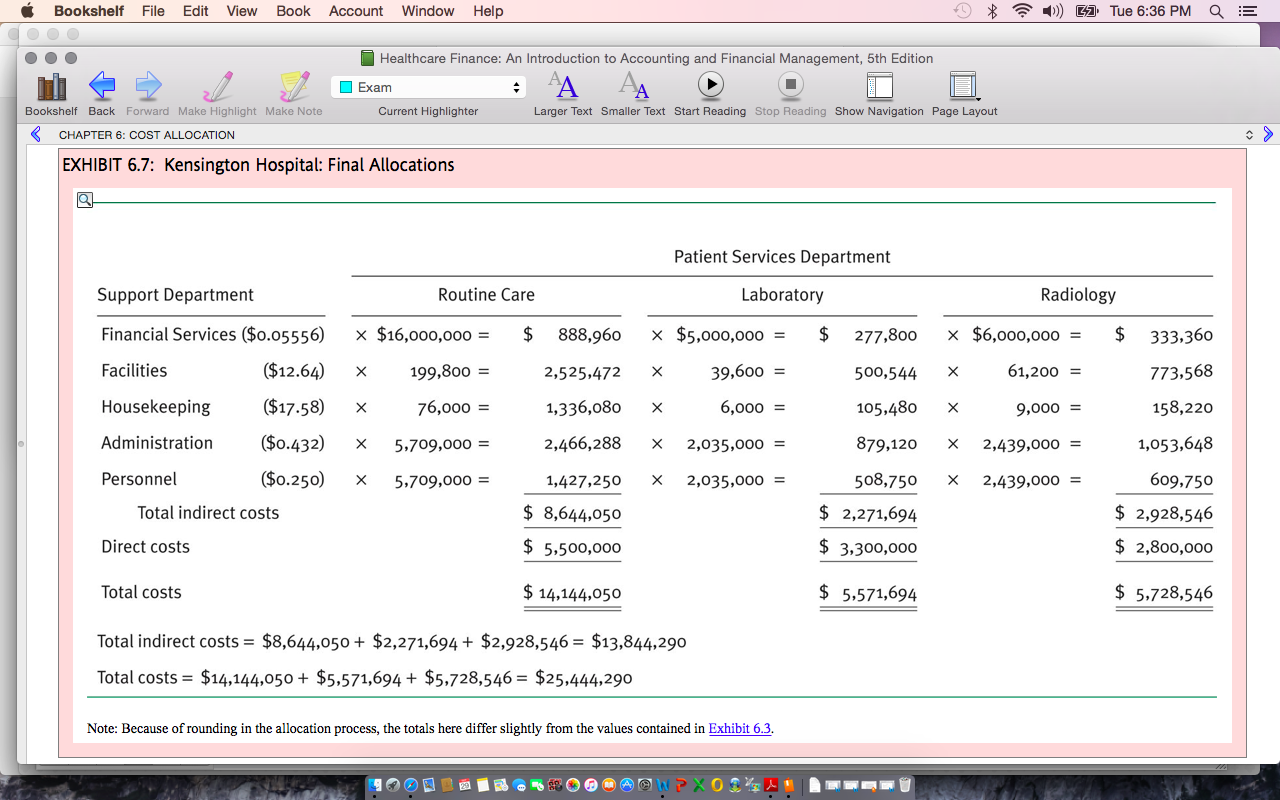Image resolution: width=1280 pixels, height=800 pixels.
Task: Open the App Store in the Dock
Action: click(x=627, y=785)
